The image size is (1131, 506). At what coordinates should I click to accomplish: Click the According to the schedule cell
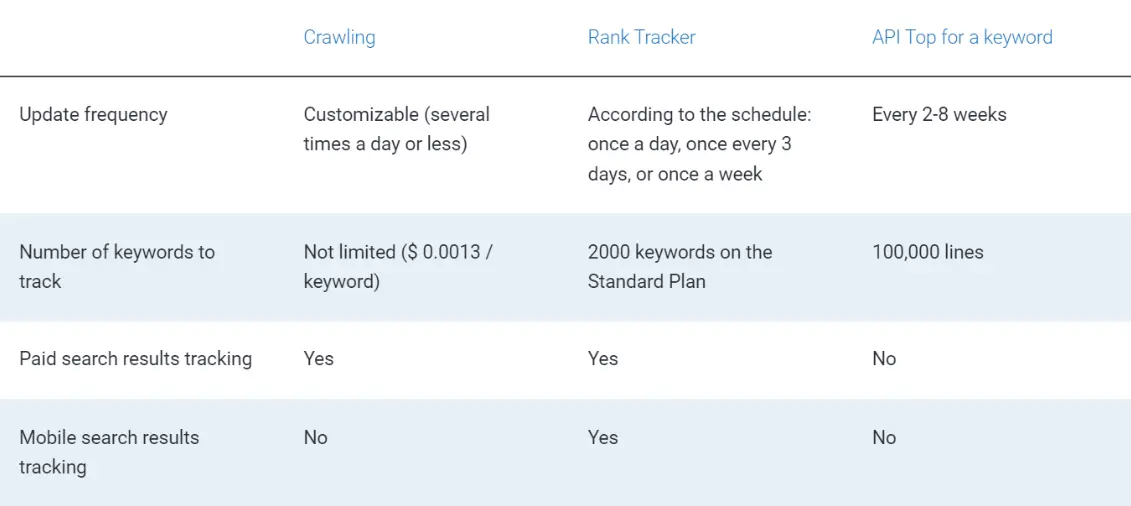tap(699, 144)
